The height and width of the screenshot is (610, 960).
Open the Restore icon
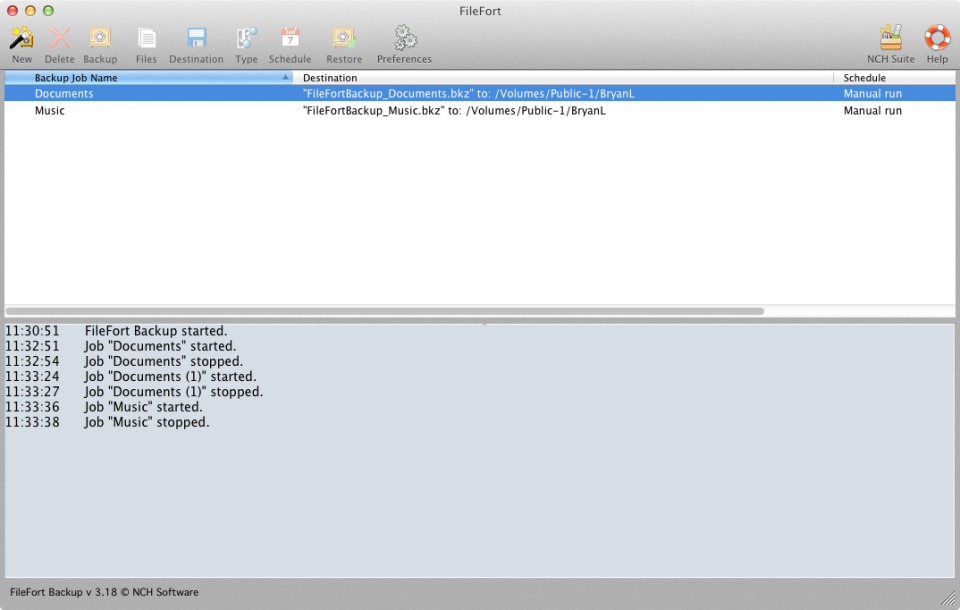click(343, 40)
